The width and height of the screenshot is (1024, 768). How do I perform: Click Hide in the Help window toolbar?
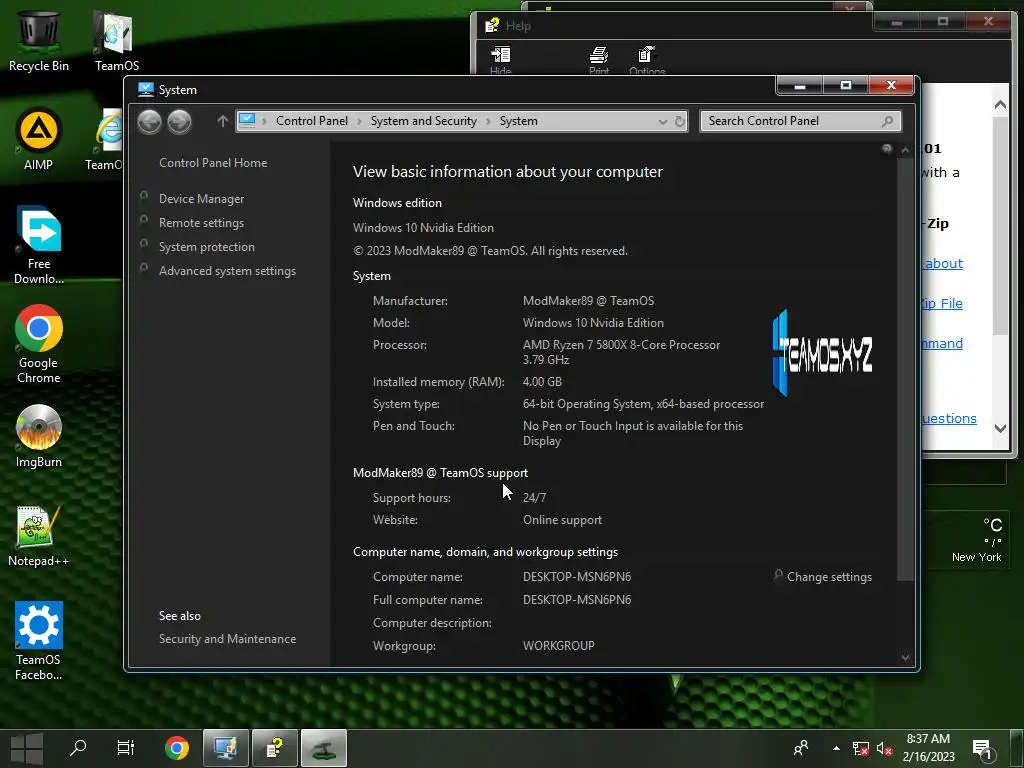coord(501,61)
